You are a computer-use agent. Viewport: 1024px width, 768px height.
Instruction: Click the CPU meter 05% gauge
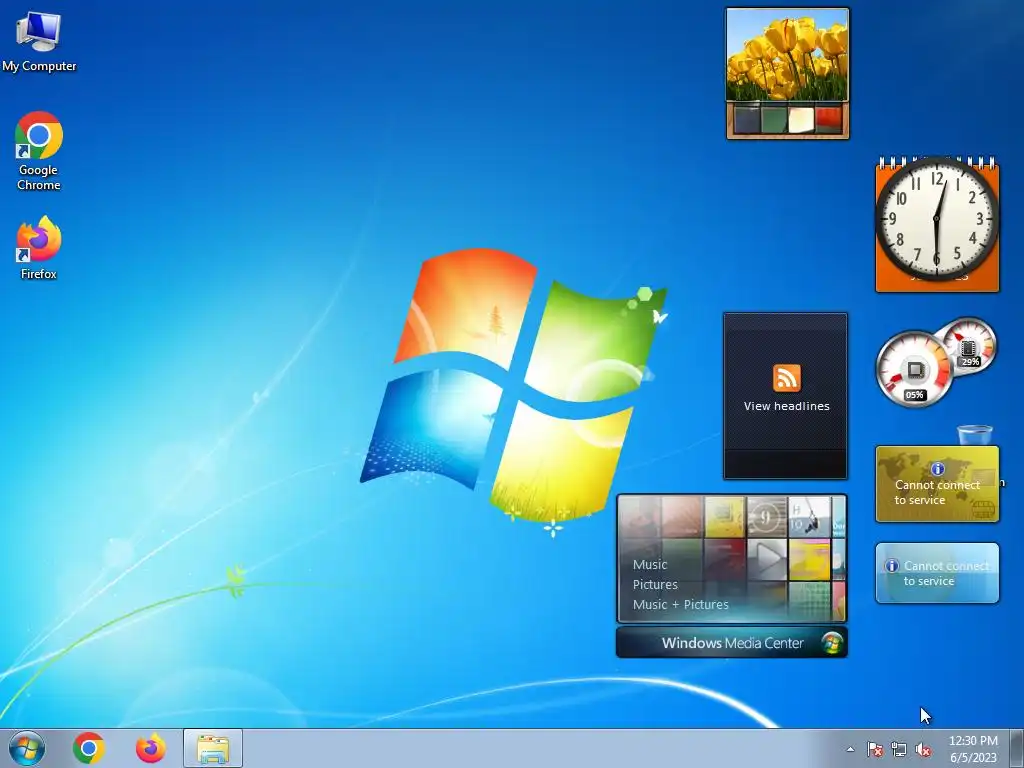[x=914, y=369]
